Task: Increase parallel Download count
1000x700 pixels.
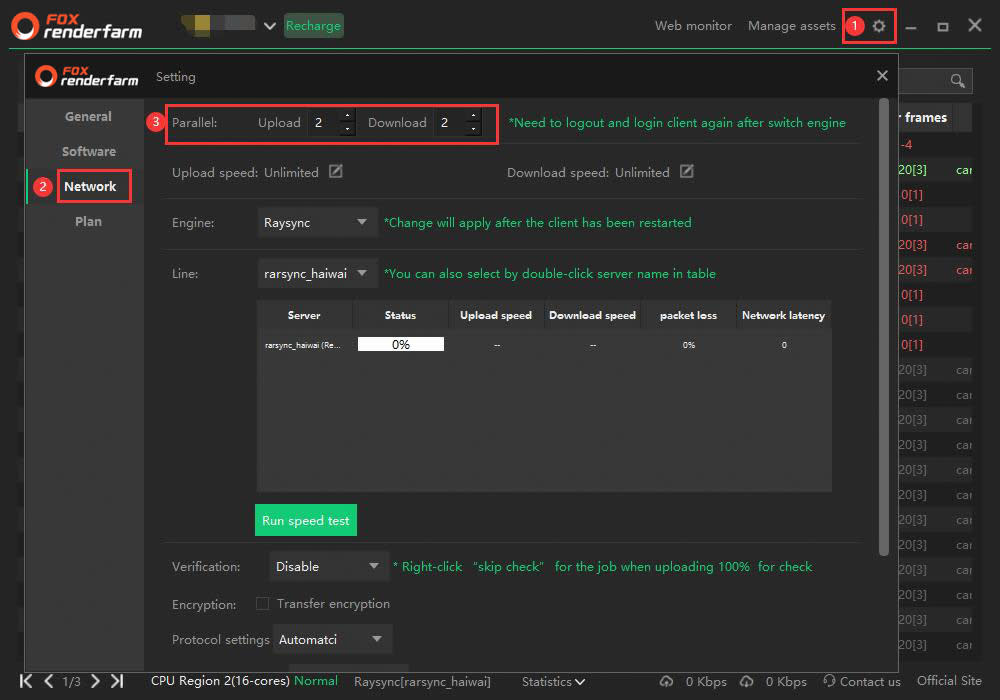Action: 473,115
